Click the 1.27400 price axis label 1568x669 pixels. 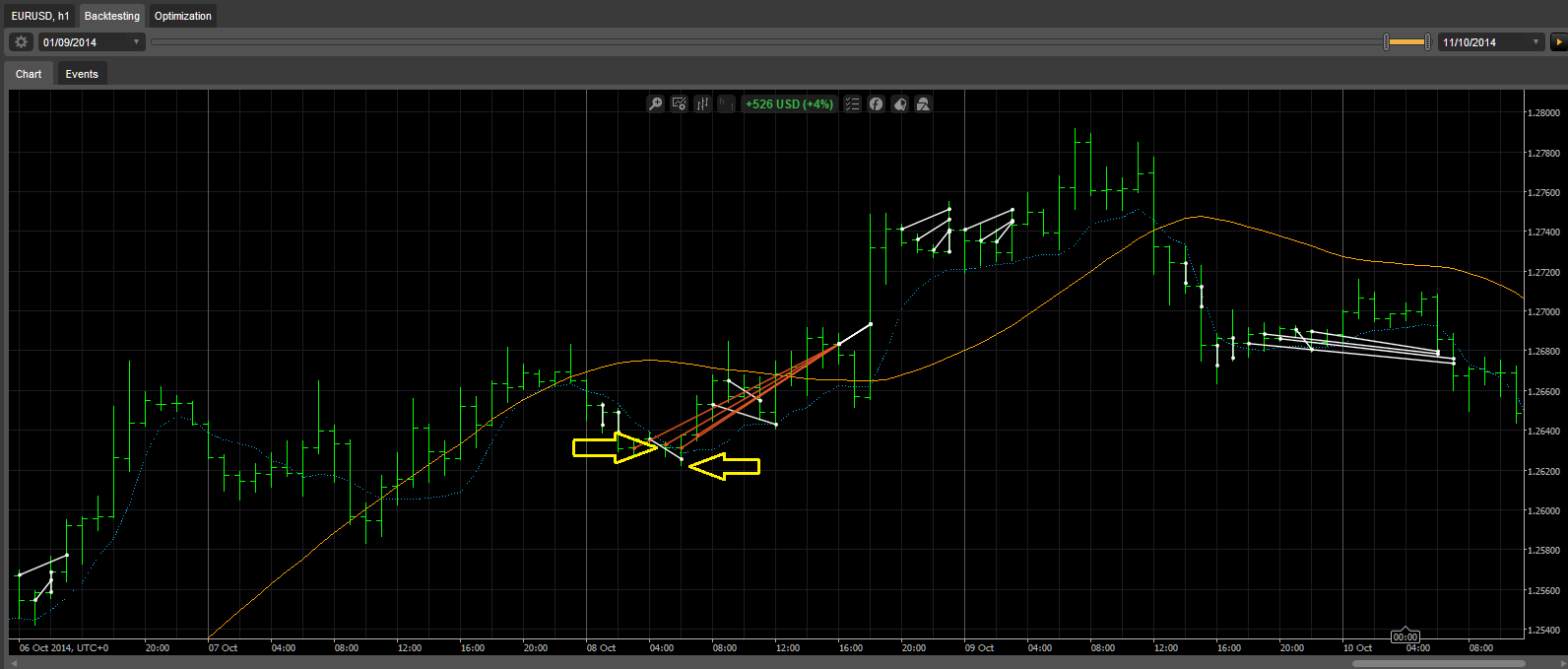pyautogui.click(x=1543, y=233)
